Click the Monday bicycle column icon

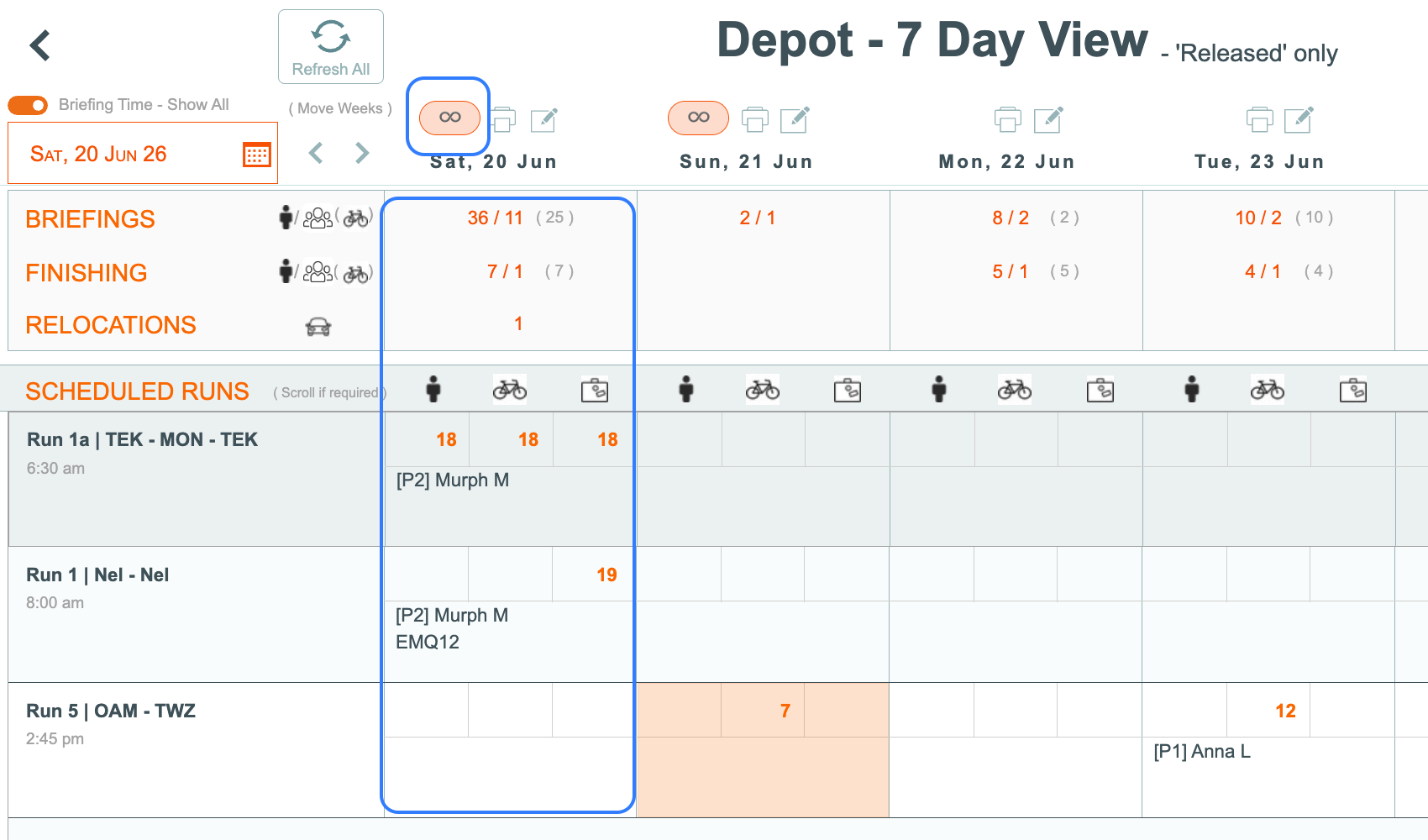[x=1015, y=389]
